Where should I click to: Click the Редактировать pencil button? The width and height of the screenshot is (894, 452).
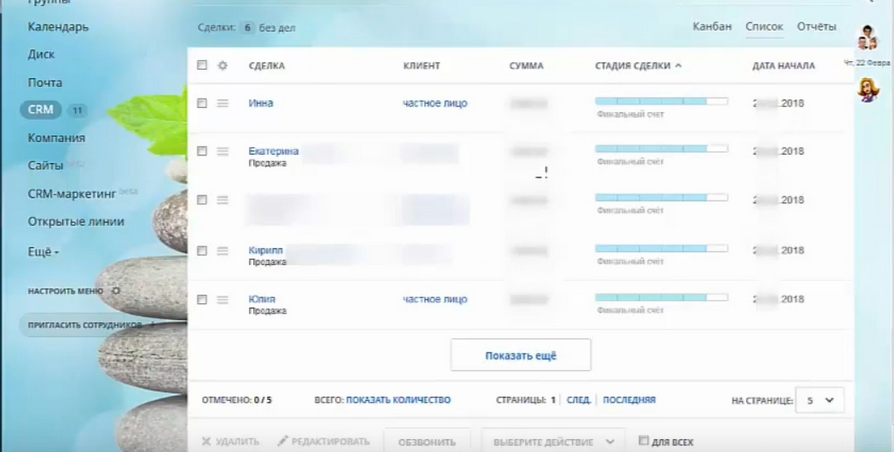(x=324, y=442)
